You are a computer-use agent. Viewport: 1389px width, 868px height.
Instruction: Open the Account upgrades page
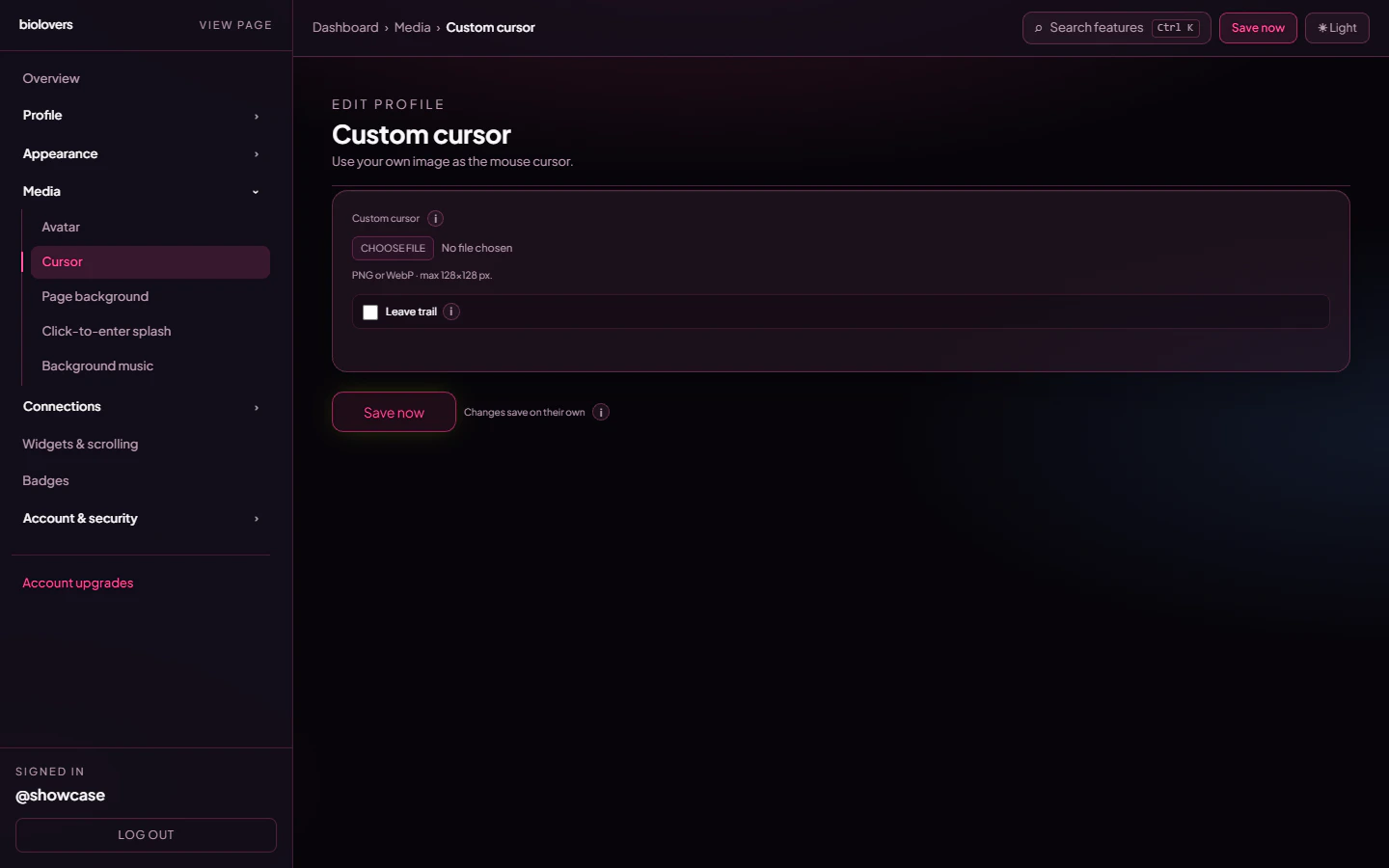click(78, 583)
